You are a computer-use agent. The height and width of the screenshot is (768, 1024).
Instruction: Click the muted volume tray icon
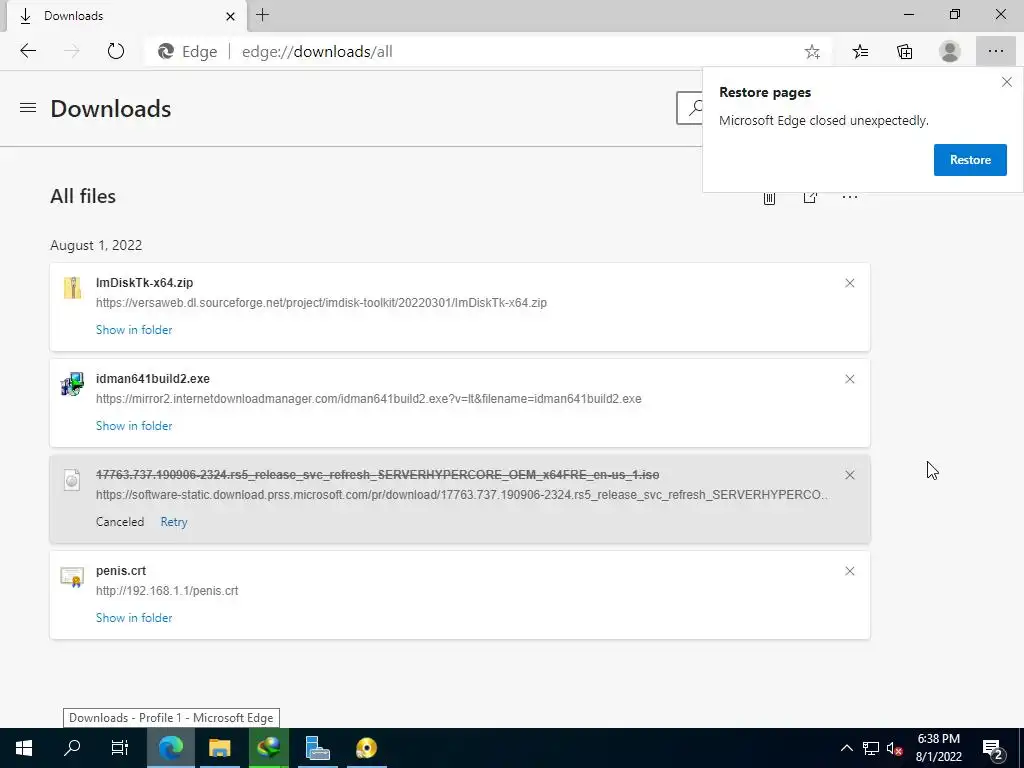pyautogui.click(x=895, y=748)
